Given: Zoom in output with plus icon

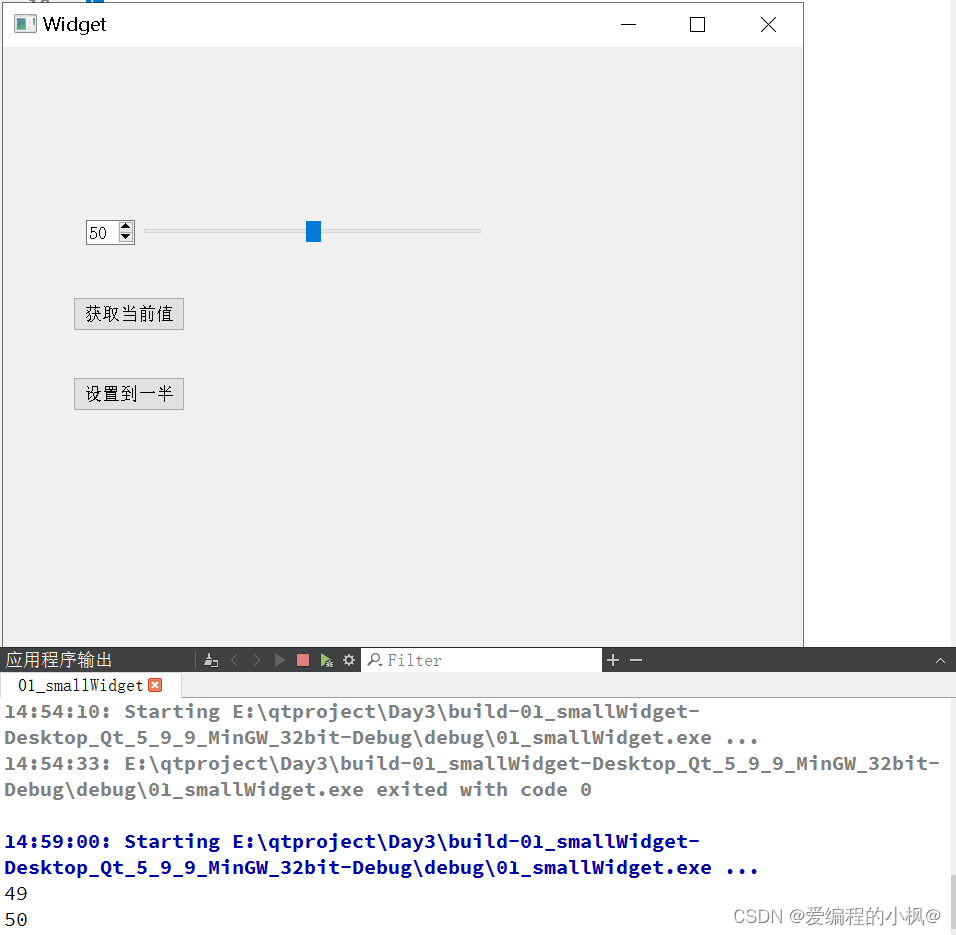Looking at the screenshot, I should click(x=613, y=660).
